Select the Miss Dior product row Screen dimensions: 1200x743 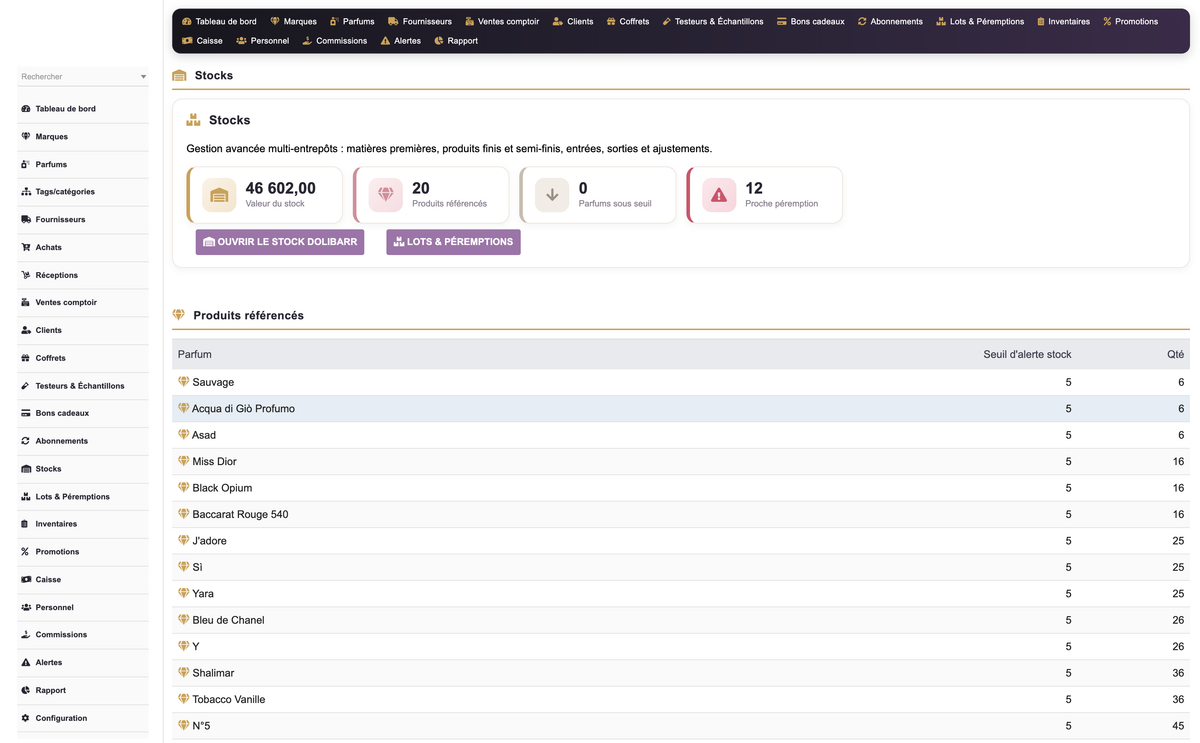(681, 461)
